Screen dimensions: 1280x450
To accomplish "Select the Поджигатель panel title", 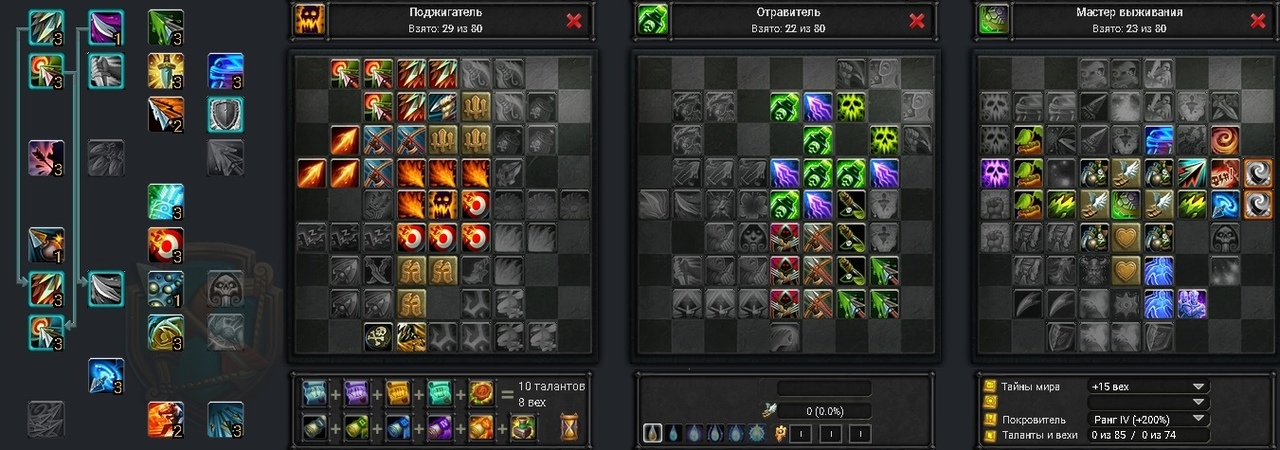I will pyautogui.click(x=445, y=13).
